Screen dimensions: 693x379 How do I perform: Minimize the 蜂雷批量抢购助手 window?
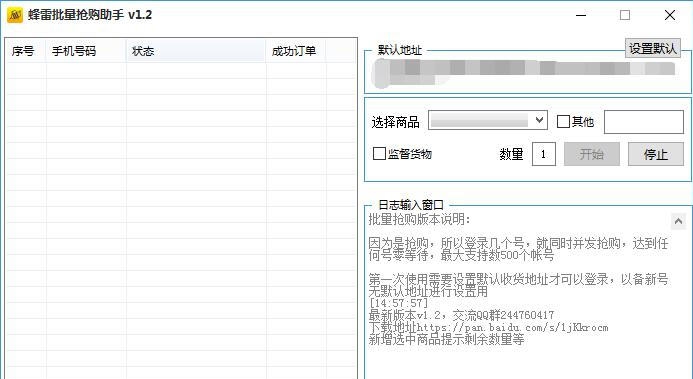tap(581, 15)
